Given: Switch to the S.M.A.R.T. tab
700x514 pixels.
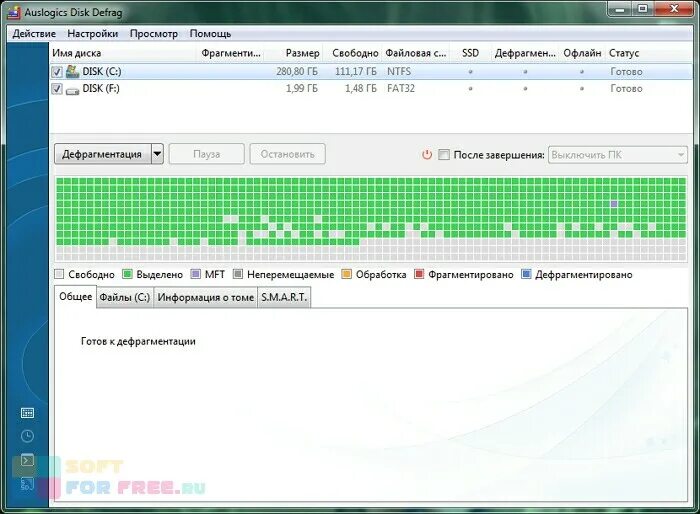Looking at the screenshot, I should 284,297.
